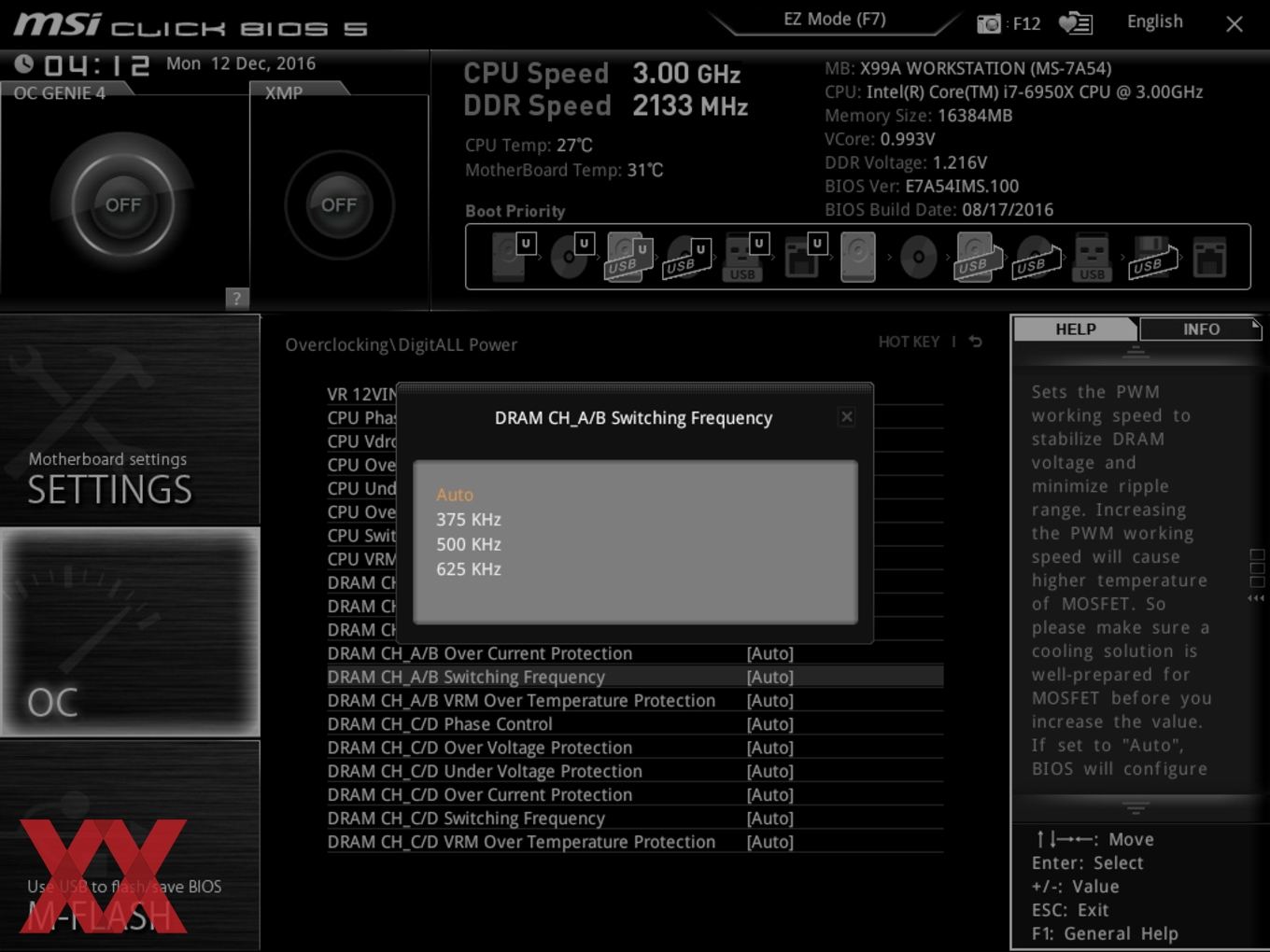Select the legacy hard disk boot icon
Viewport: 1270px width, 952px height.
(857, 258)
